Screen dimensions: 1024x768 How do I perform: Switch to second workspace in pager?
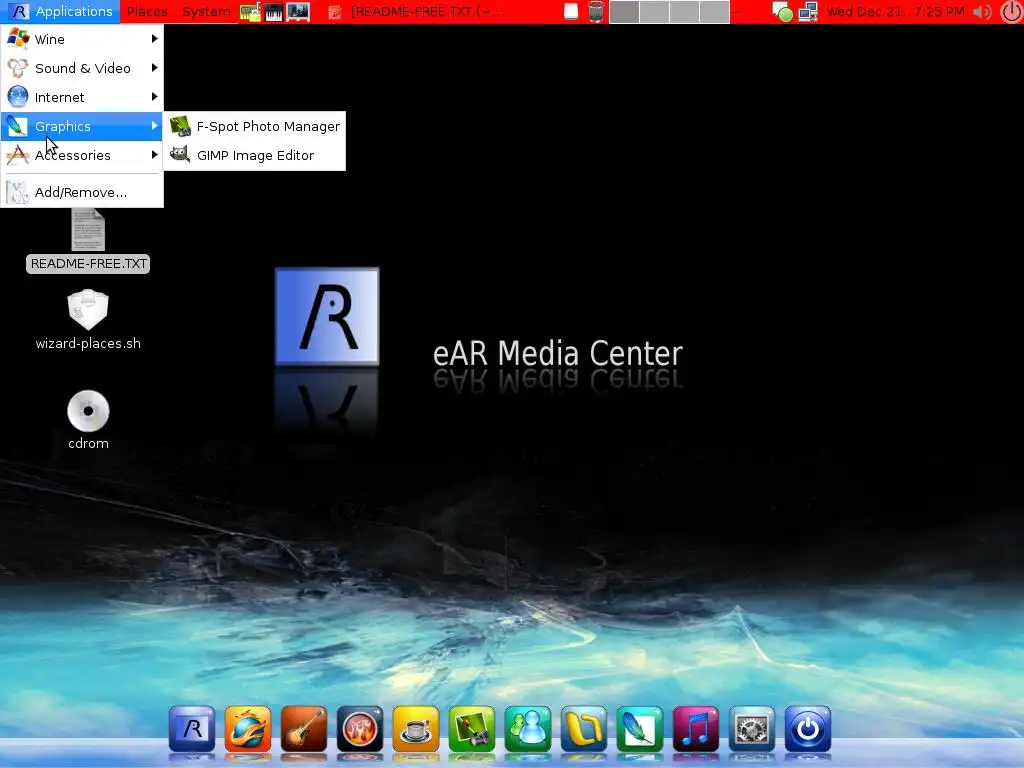(654, 11)
